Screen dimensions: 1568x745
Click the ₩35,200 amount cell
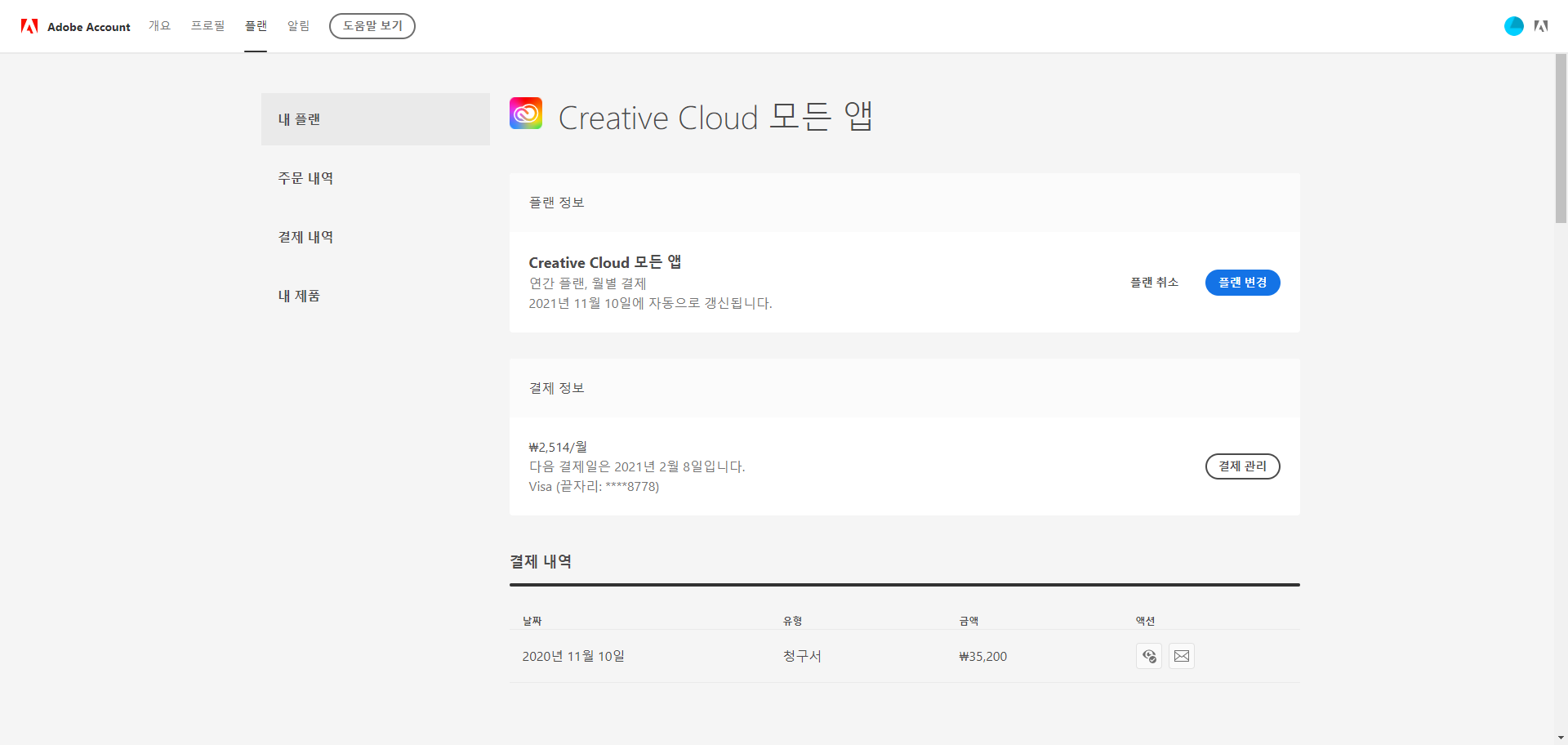pyautogui.click(x=982, y=657)
